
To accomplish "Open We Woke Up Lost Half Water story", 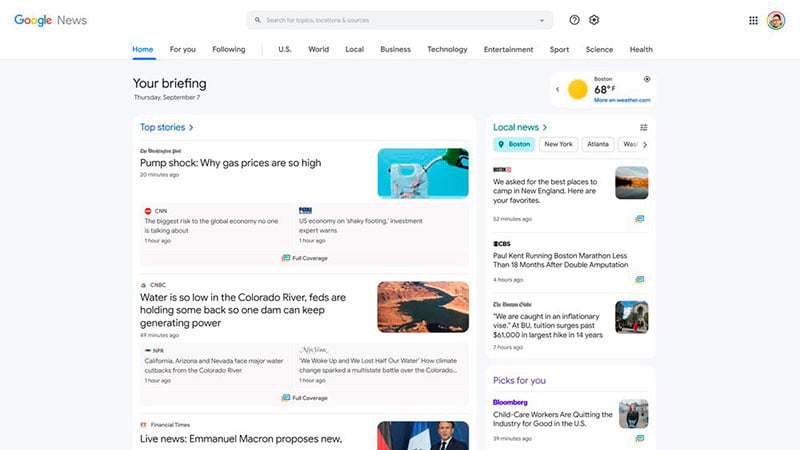I will point(378,365).
